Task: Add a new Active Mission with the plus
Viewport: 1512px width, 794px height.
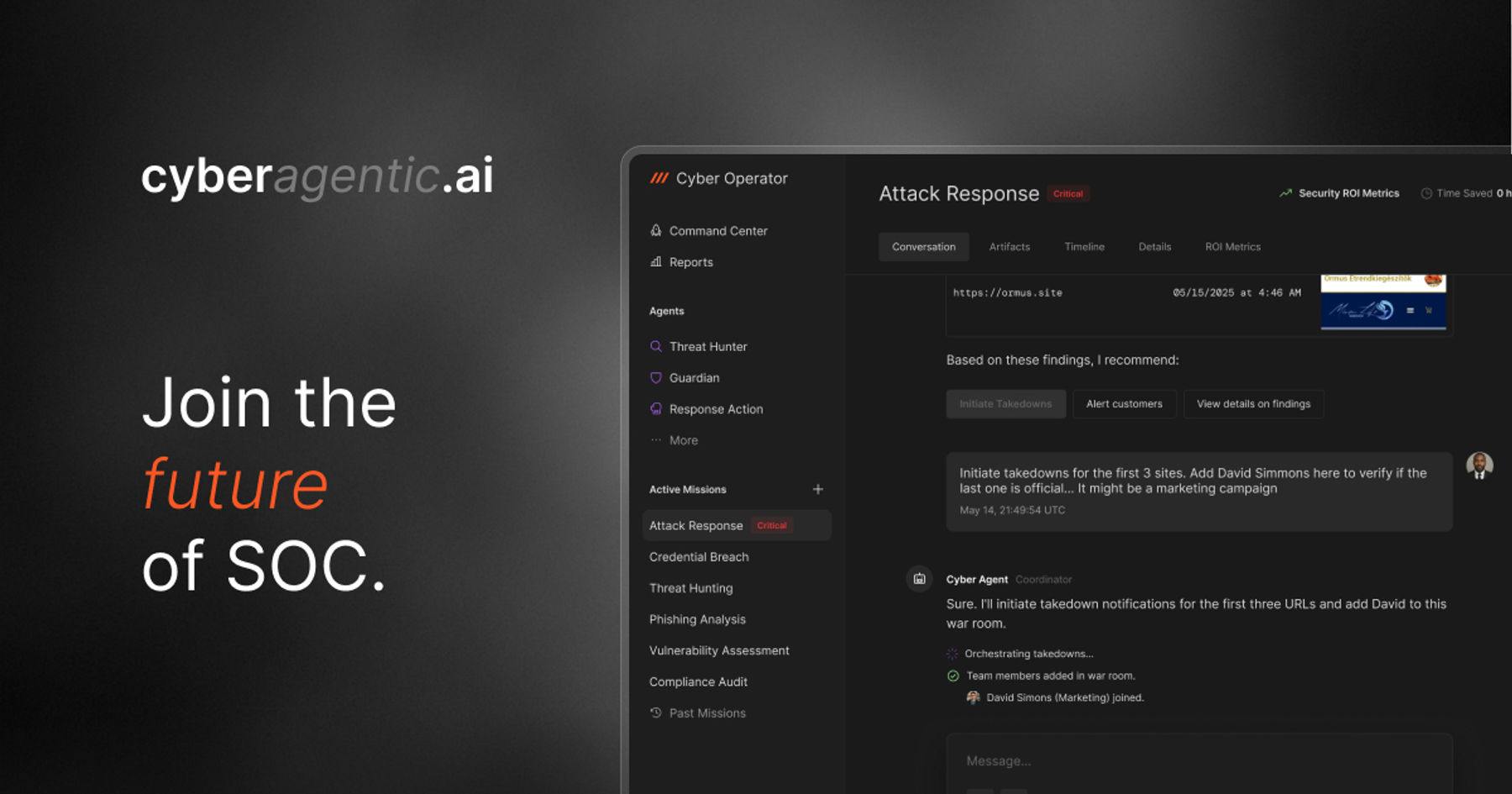Action: 817,488
